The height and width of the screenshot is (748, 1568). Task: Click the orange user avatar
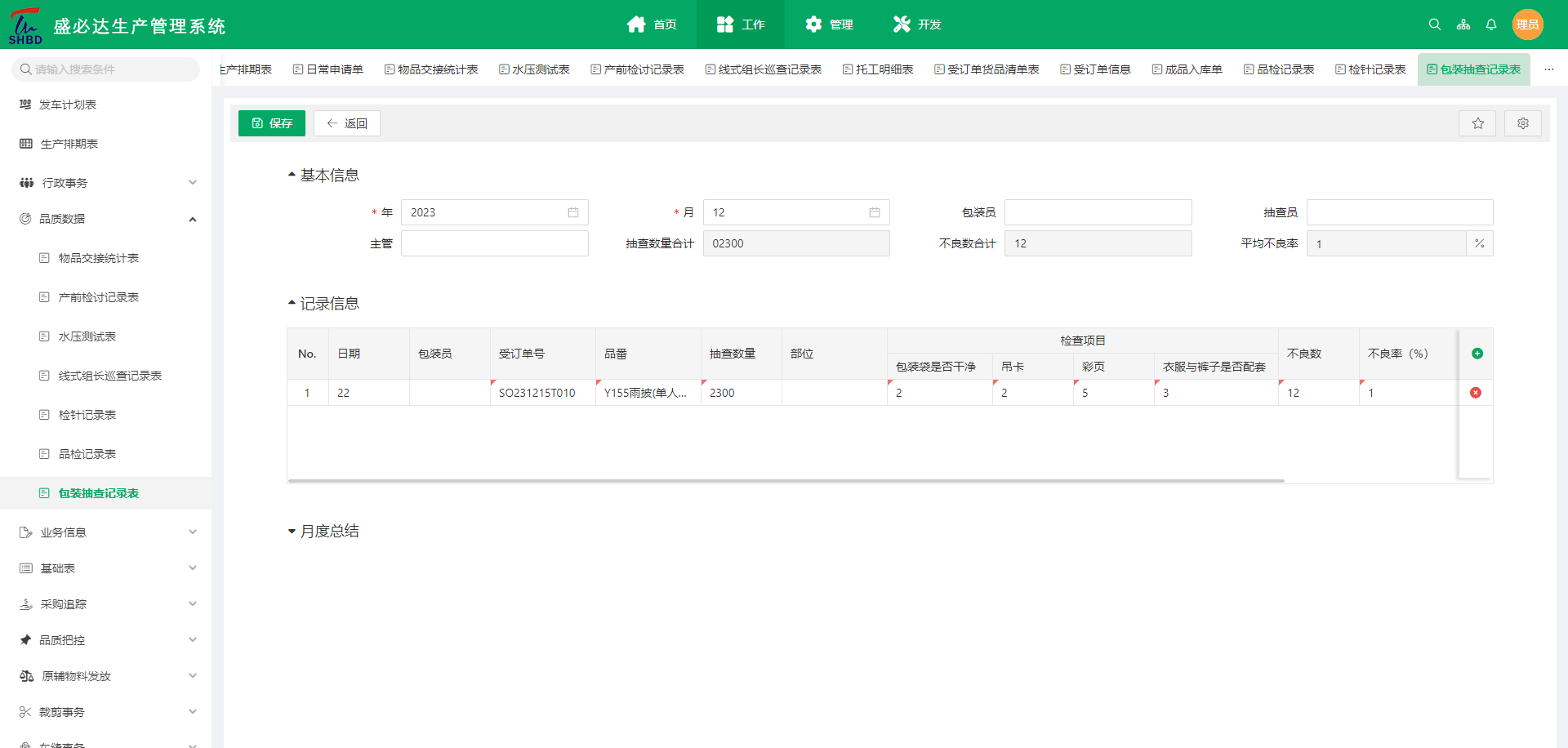tap(1526, 24)
